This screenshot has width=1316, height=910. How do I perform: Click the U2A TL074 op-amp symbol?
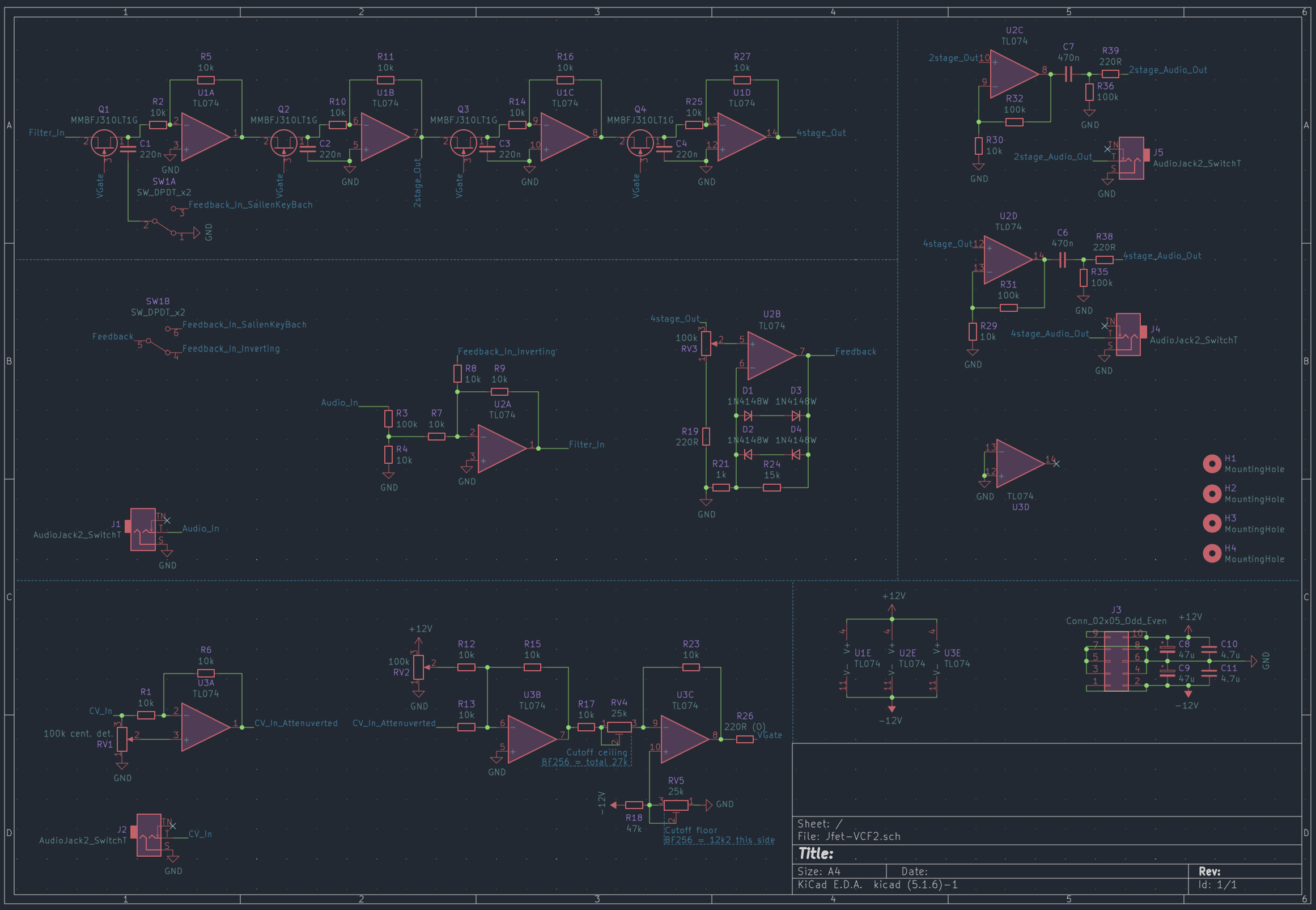pyautogui.click(x=502, y=448)
